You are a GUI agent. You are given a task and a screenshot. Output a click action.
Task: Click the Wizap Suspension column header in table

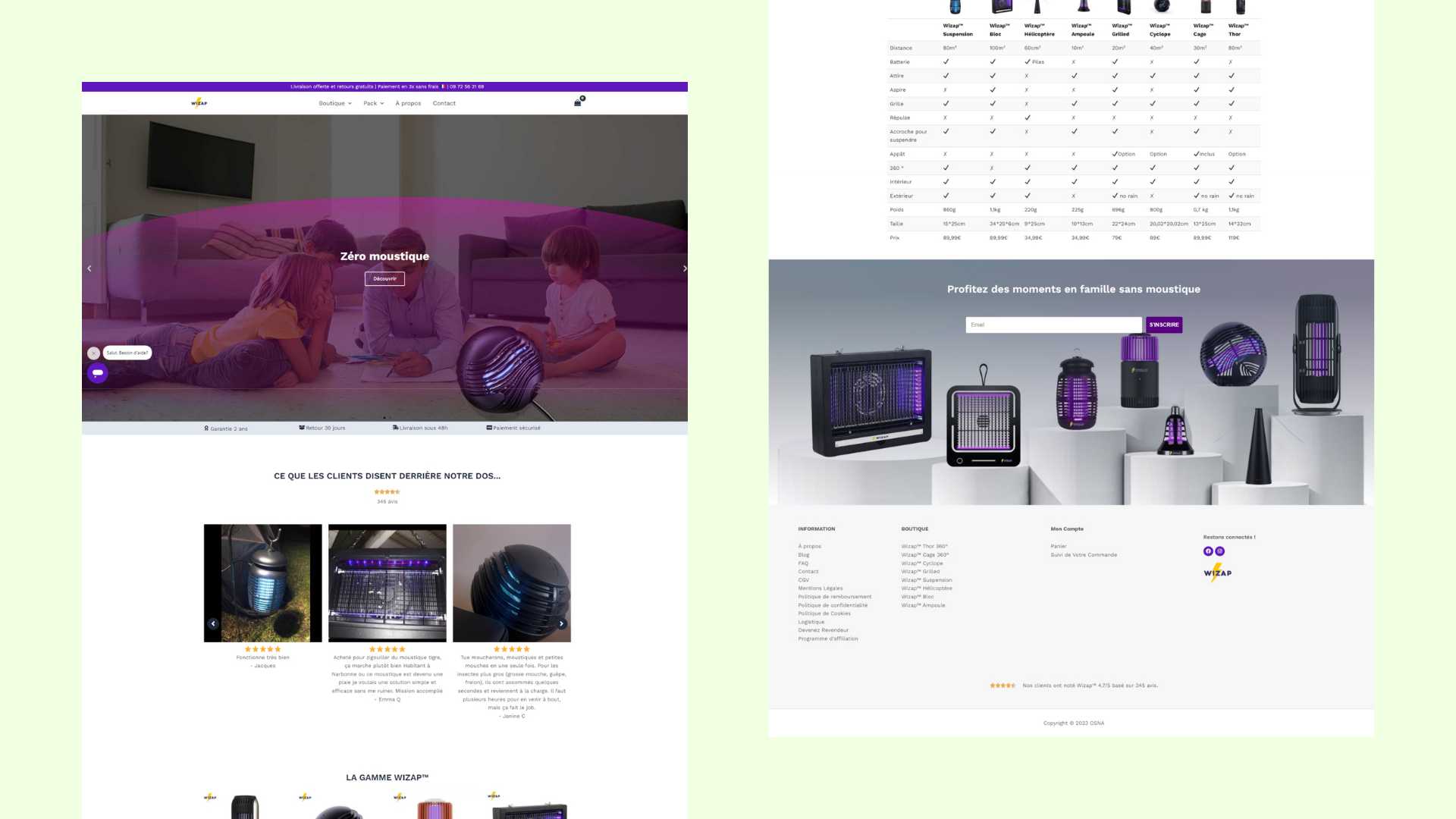pyautogui.click(x=958, y=30)
